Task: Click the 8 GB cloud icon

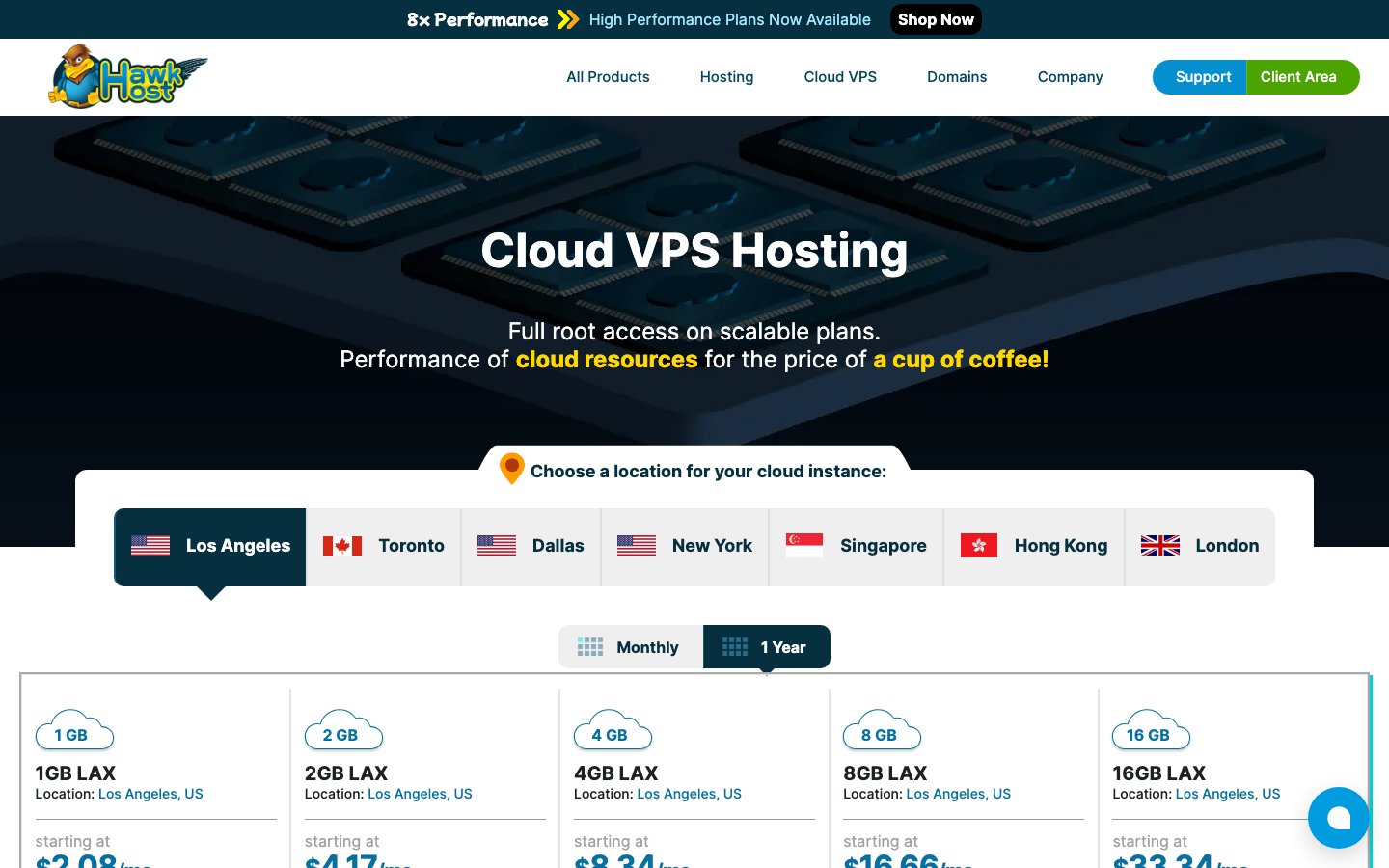Action: (882, 731)
